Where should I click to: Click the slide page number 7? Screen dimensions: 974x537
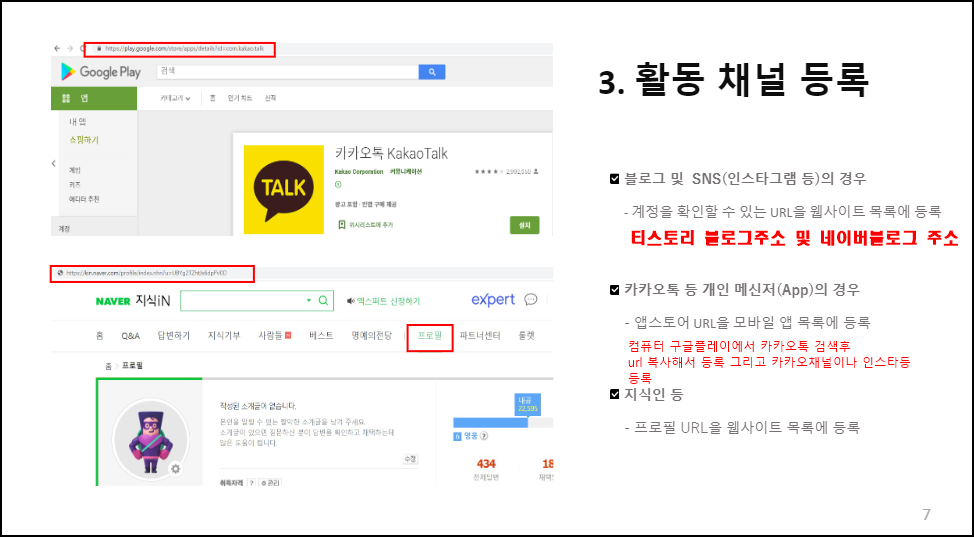click(x=926, y=515)
